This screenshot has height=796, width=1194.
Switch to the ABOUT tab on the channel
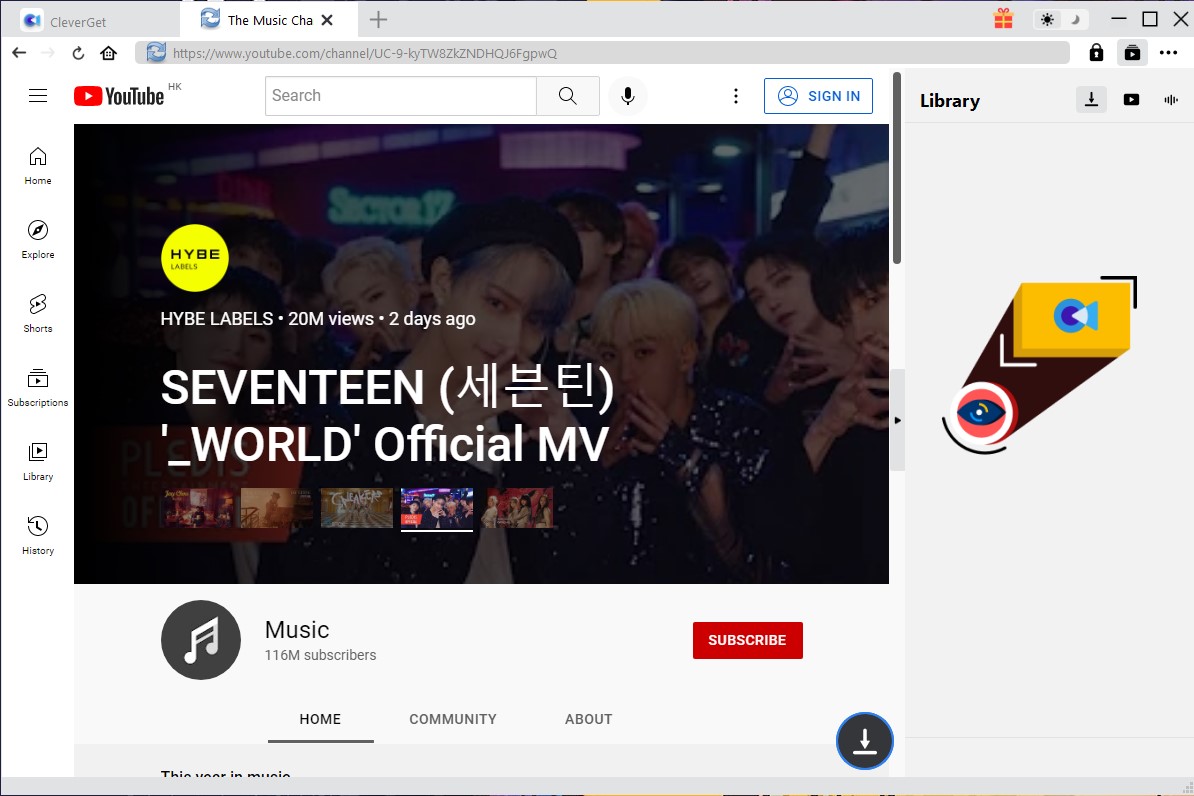click(588, 719)
